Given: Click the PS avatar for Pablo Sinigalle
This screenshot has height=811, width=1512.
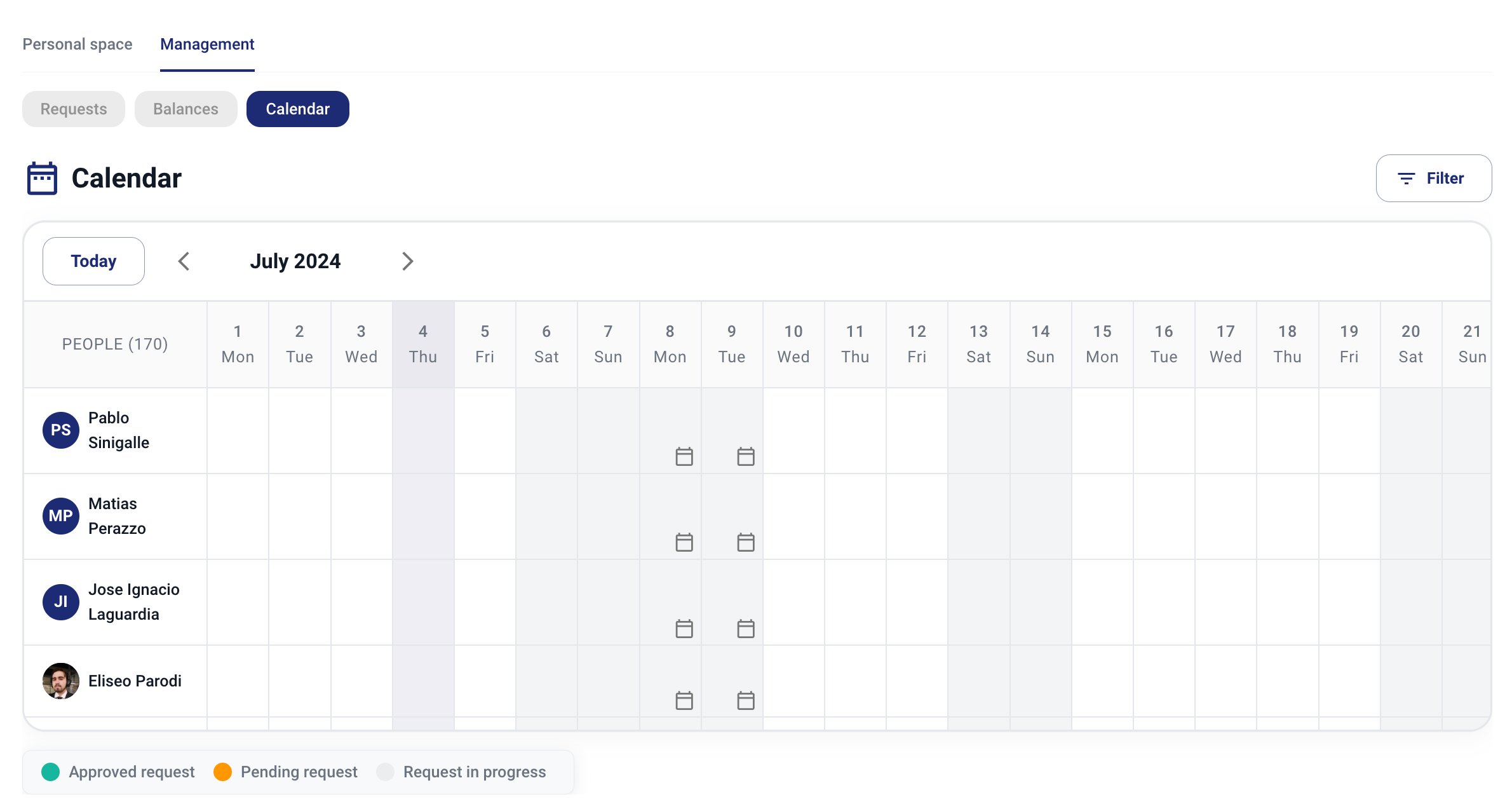Looking at the screenshot, I should pos(61,430).
